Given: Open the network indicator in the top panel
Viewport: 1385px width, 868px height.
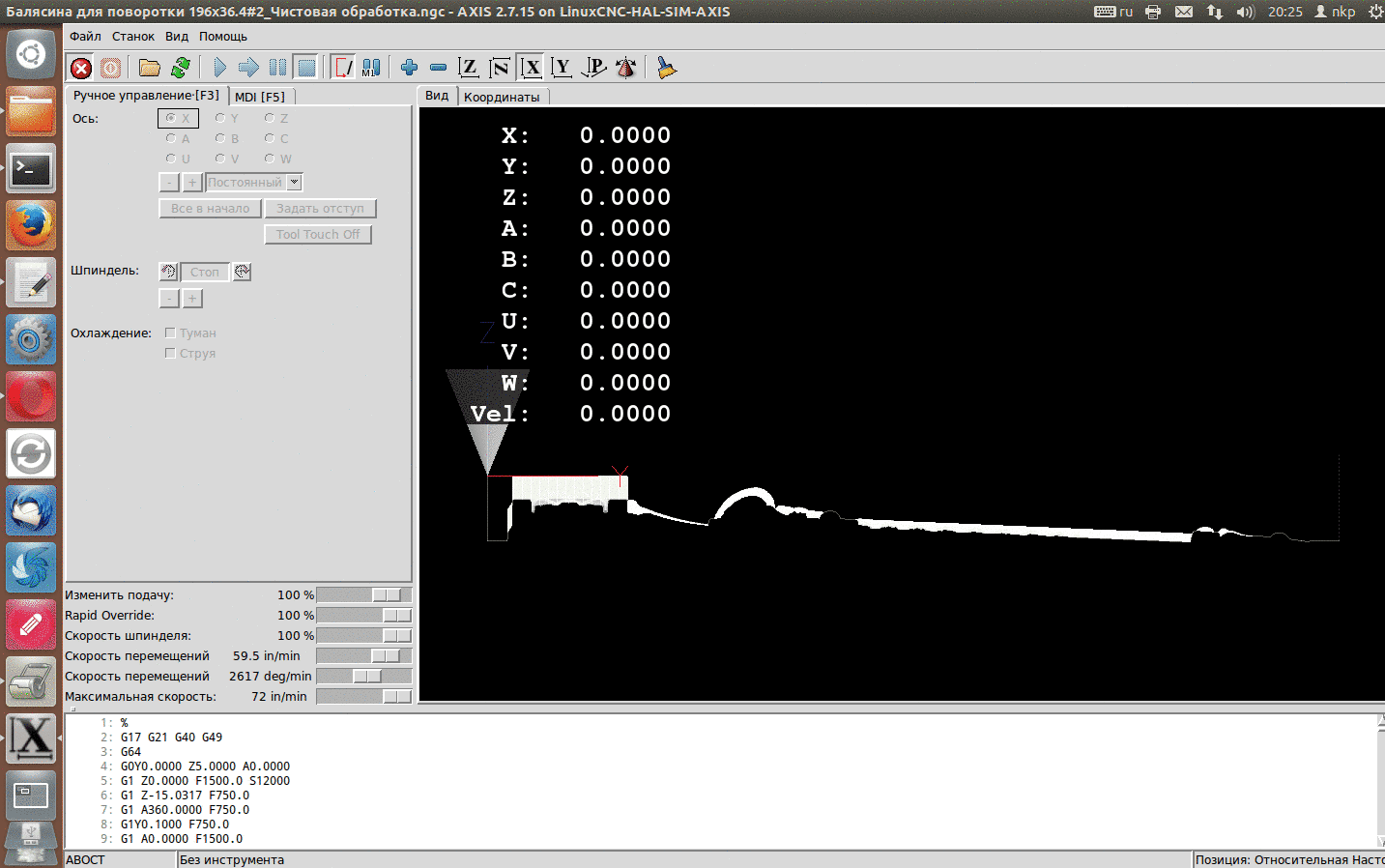Looking at the screenshot, I should [1215, 12].
